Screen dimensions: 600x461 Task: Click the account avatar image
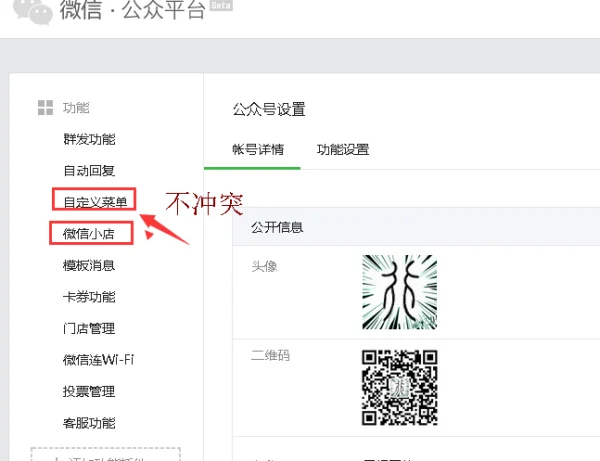tap(399, 292)
